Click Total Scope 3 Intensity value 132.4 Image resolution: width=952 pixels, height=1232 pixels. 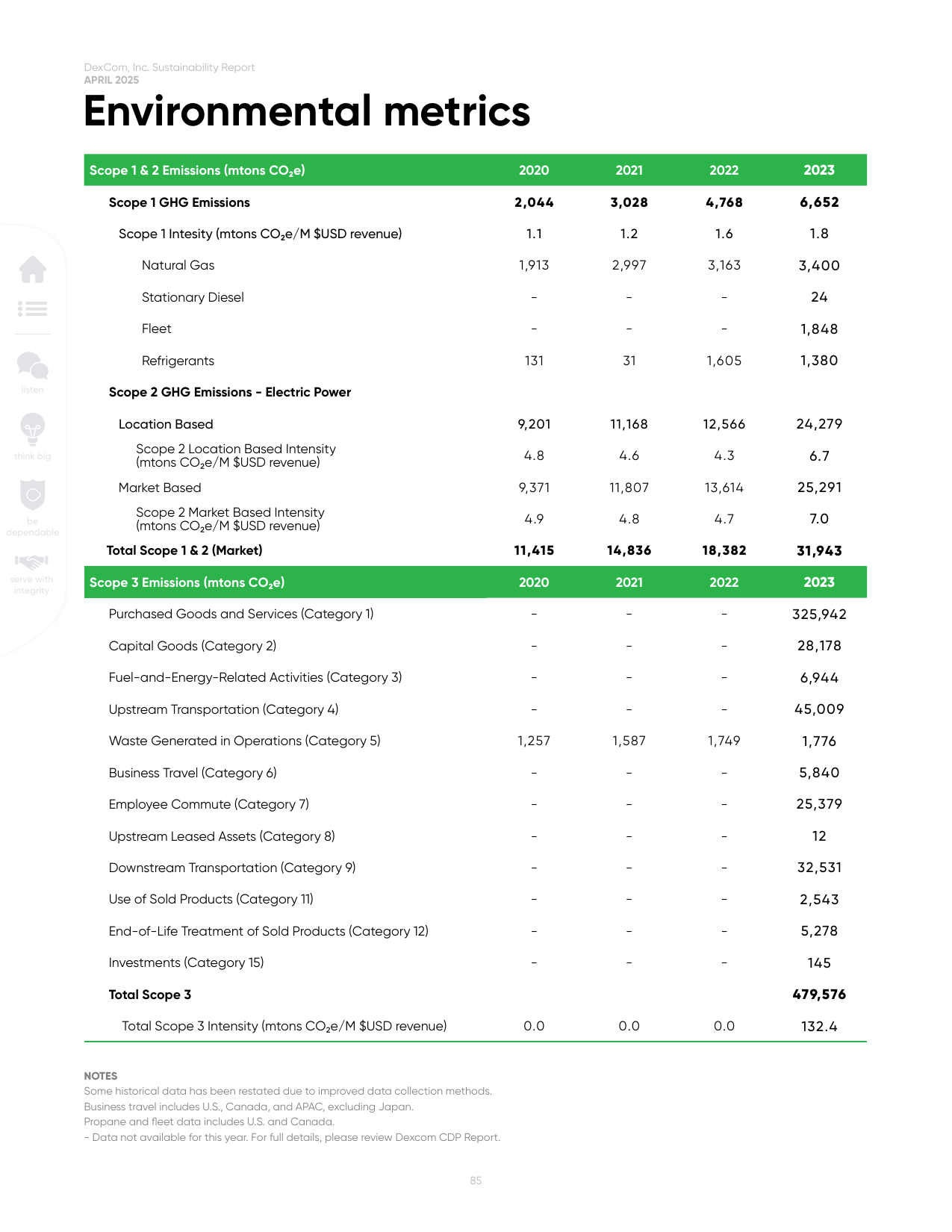pos(819,1027)
